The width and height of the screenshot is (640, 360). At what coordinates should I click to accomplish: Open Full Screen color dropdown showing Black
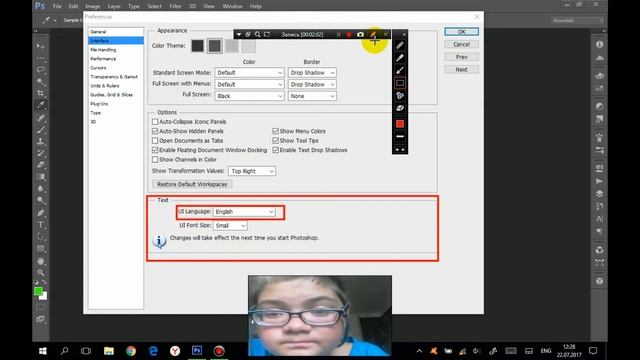pos(249,96)
